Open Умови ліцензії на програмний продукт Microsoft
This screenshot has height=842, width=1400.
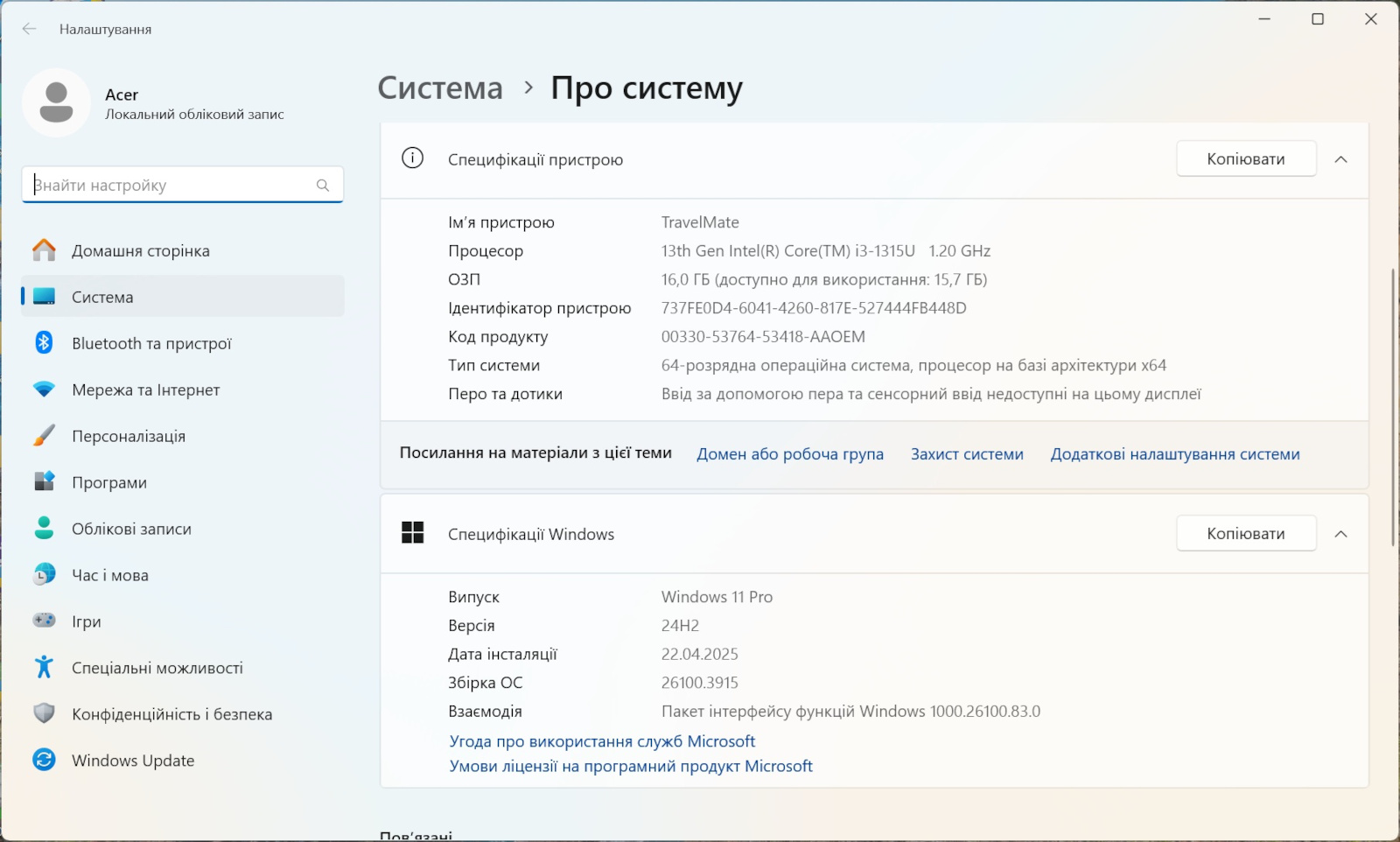pyautogui.click(x=631, y=766)
